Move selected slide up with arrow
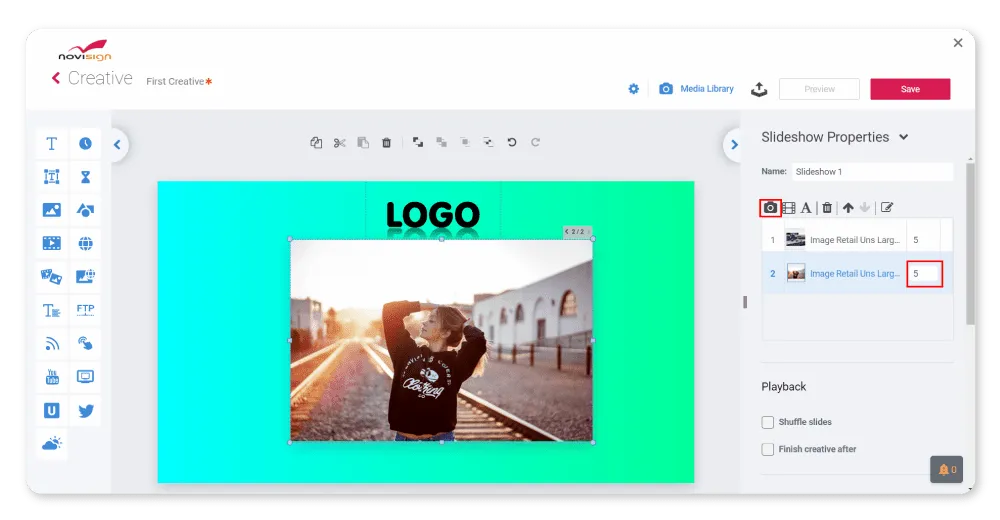This screenshot has width=1000, height=520. [x=848, y=208]
